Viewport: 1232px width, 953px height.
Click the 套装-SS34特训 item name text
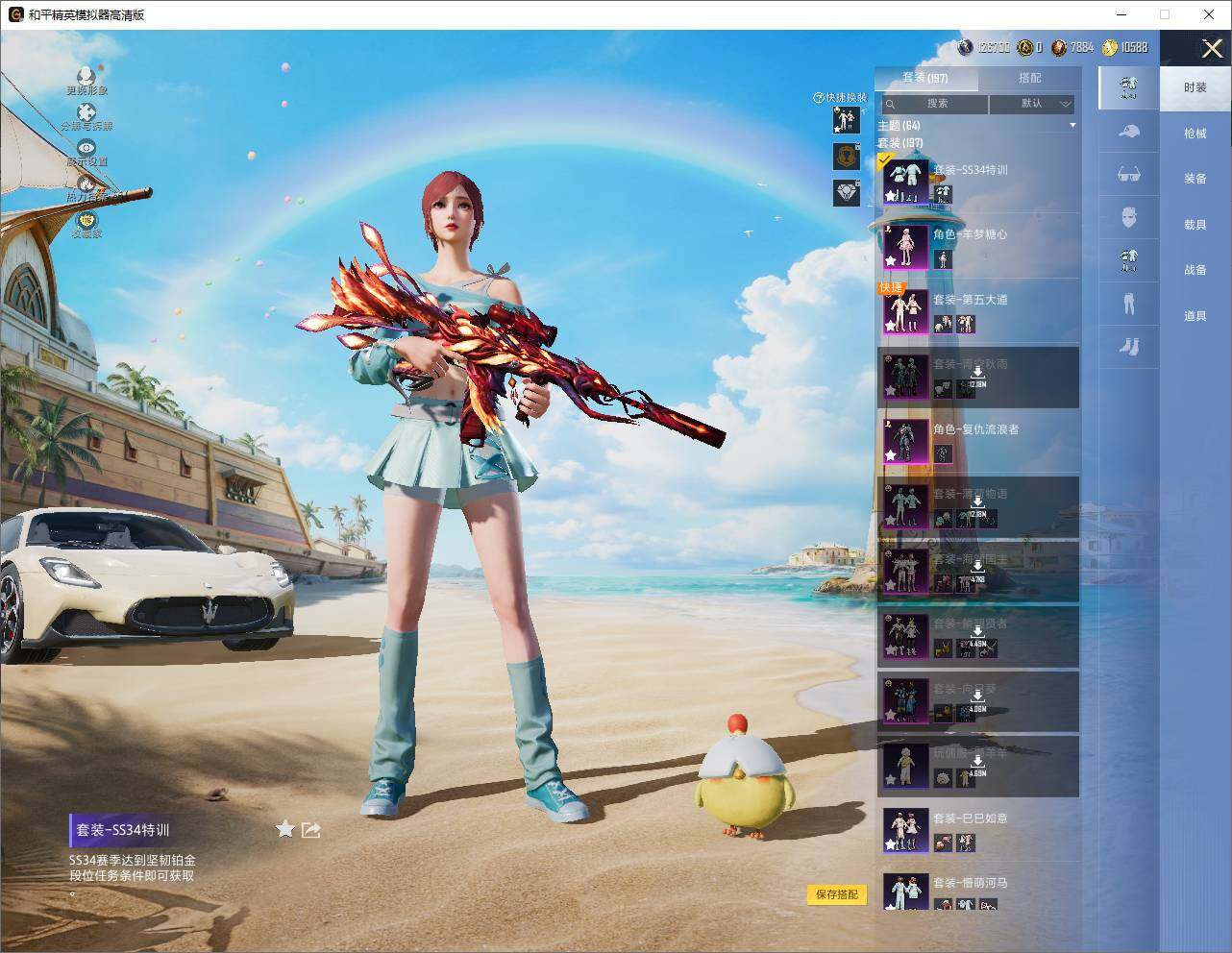pyautogui.click(x=971, y=170)
